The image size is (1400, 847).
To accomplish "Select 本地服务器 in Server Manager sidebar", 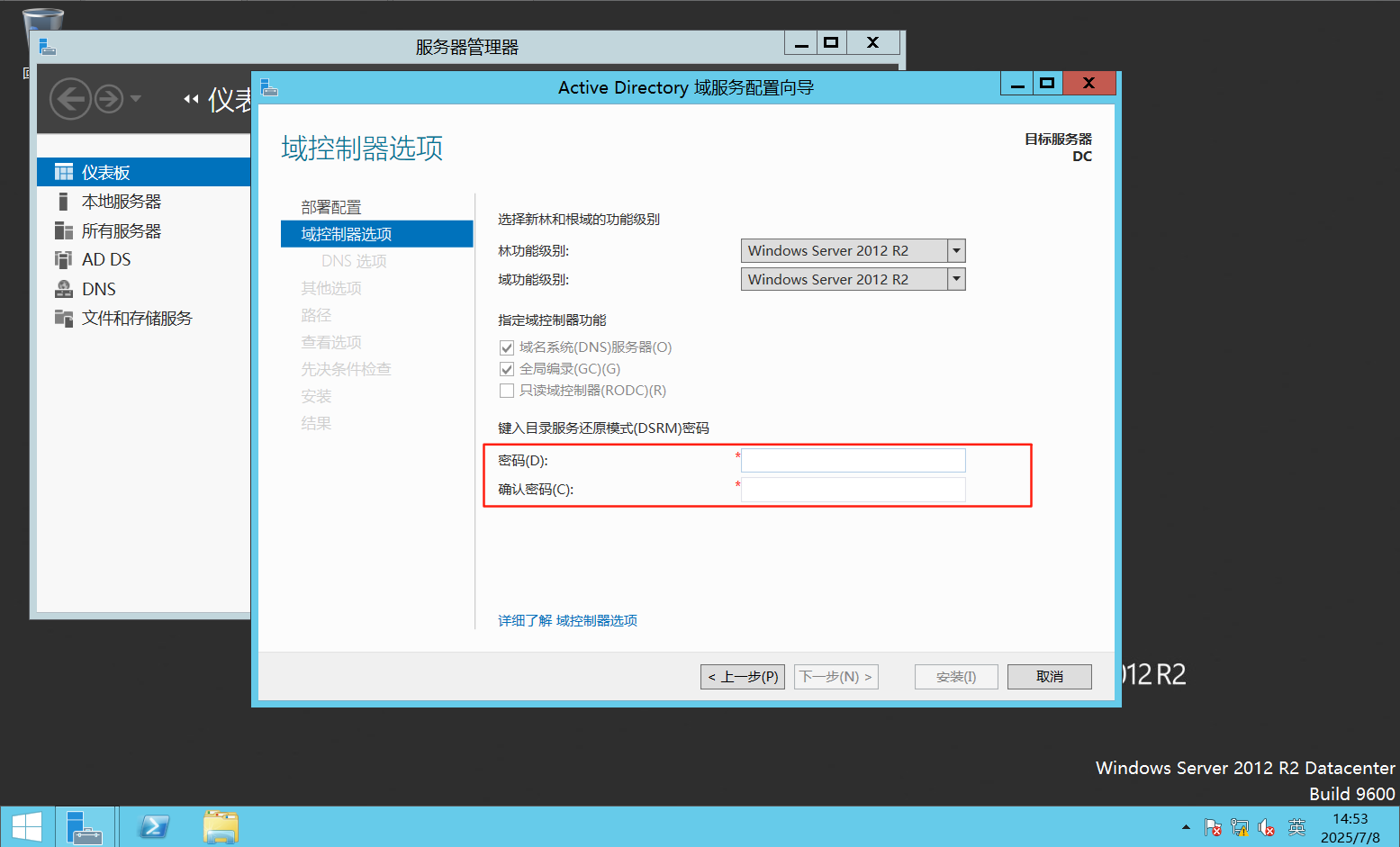I will (x=122, y=201).
